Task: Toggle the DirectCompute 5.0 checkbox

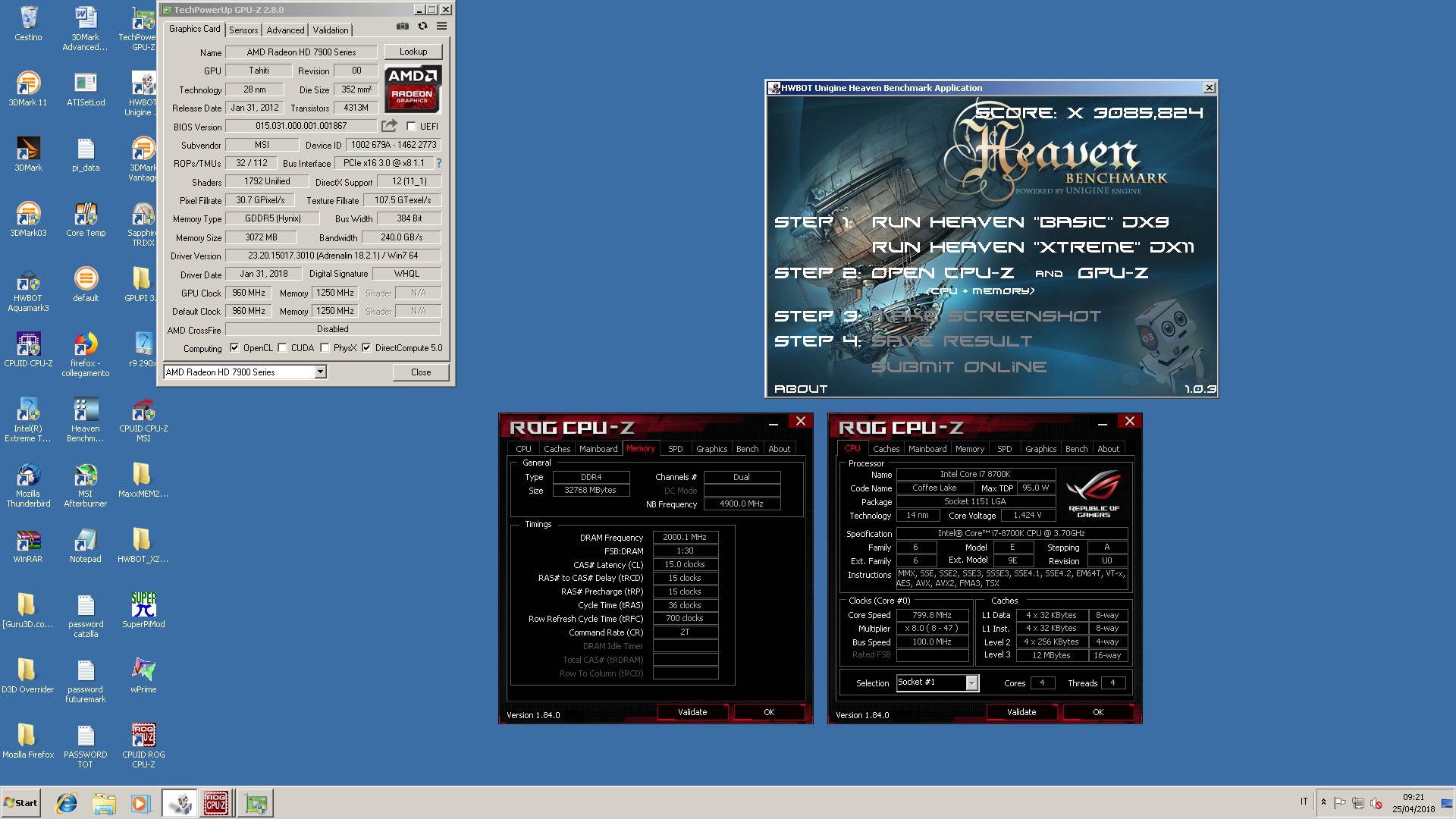Action: (366, 348)
